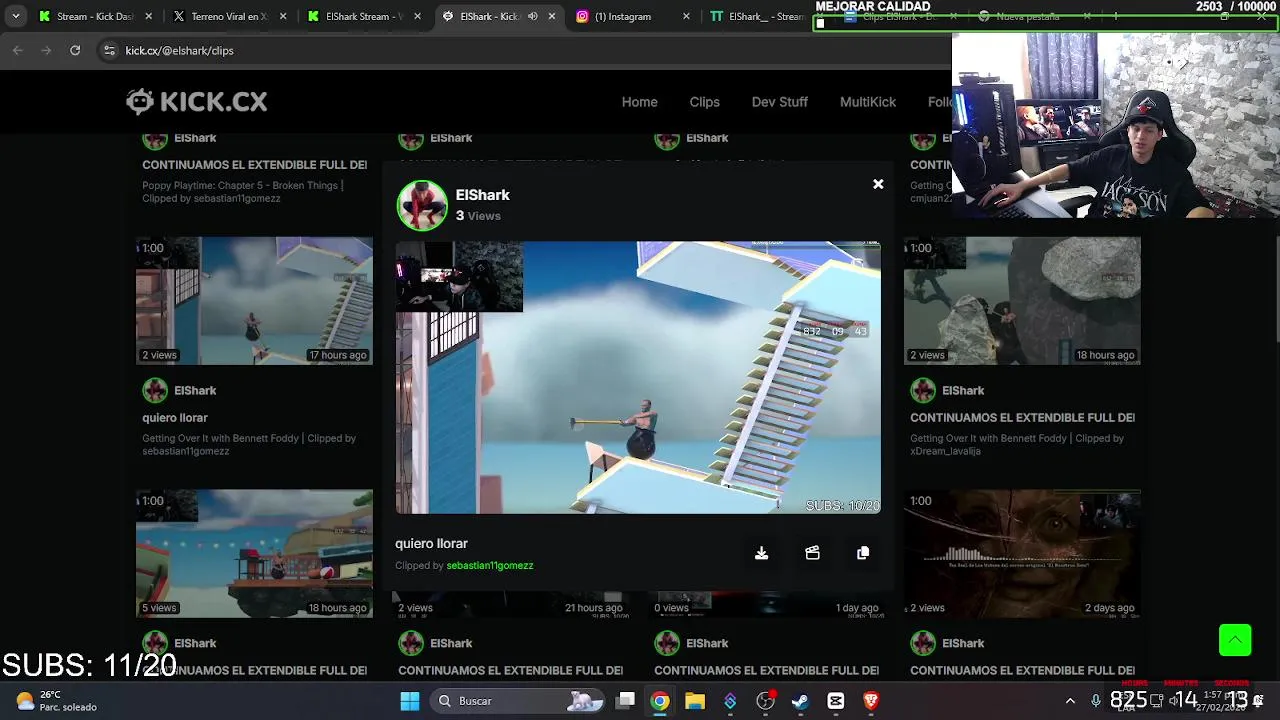Screen dimensions: 1280x720
Task: Open the tab search dropdown arrow
Action: [x=15, y=16]
